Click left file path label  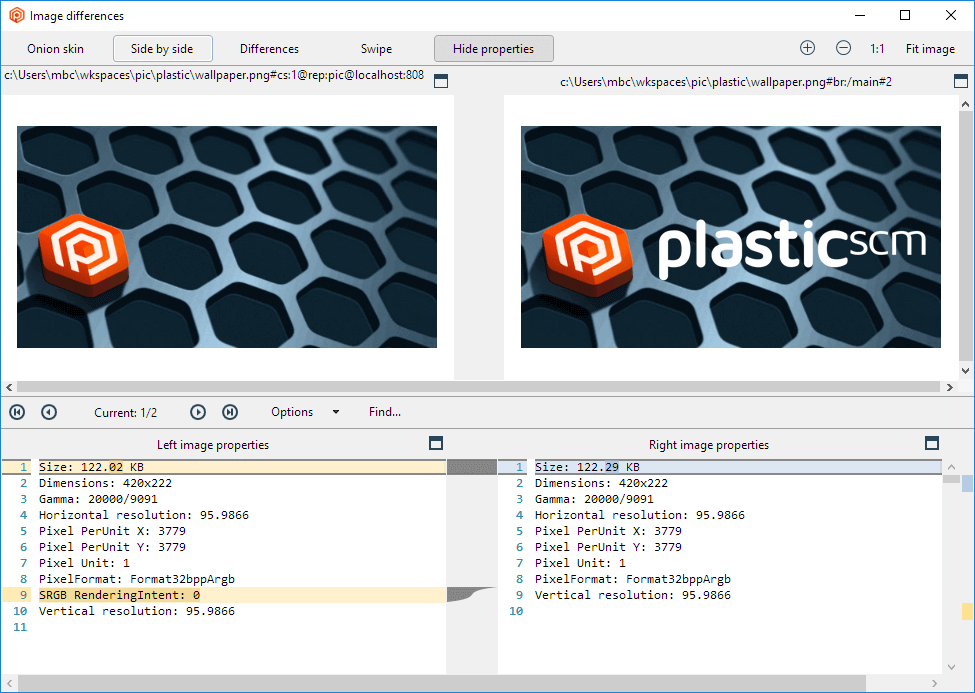[215, 75]
